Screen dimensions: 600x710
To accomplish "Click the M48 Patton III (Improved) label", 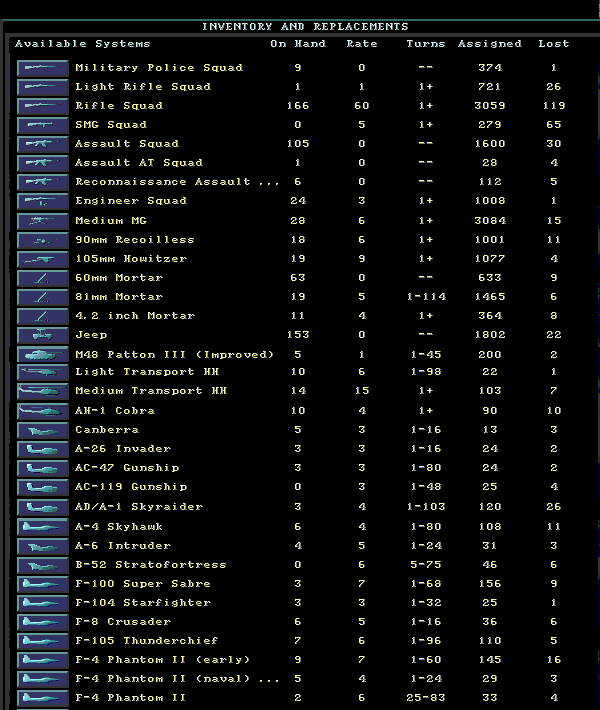I will pyautogui.click(x=175, y=355).
